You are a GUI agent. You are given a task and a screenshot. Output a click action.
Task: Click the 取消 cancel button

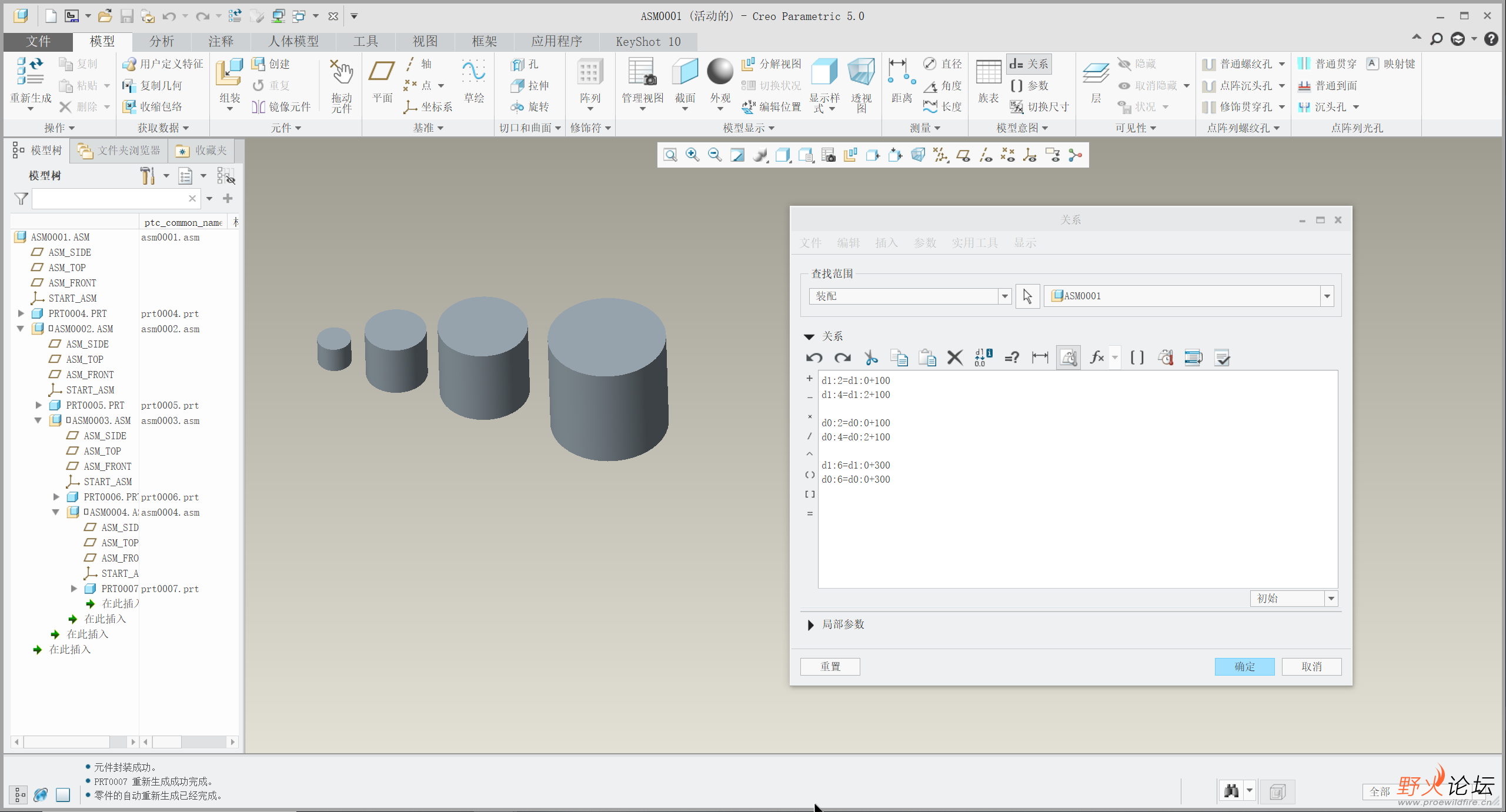pyautogui.click(x=1311, y=666)
